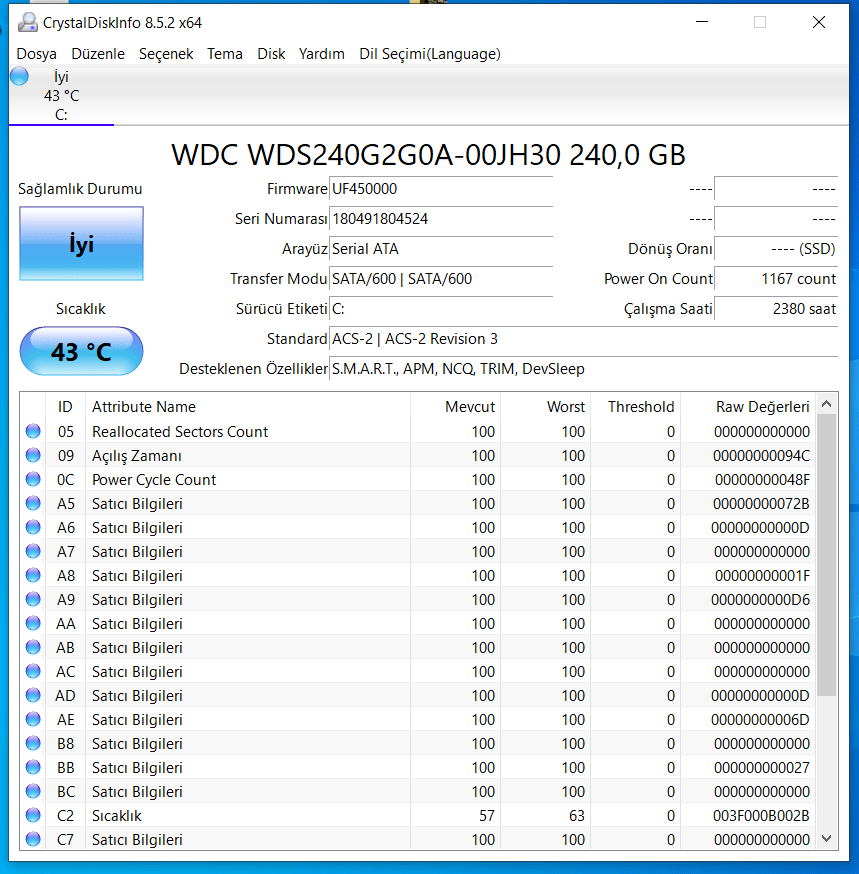Click status orb for attribute AB
This screenshot has height=874, width=859.
(33, 647)
